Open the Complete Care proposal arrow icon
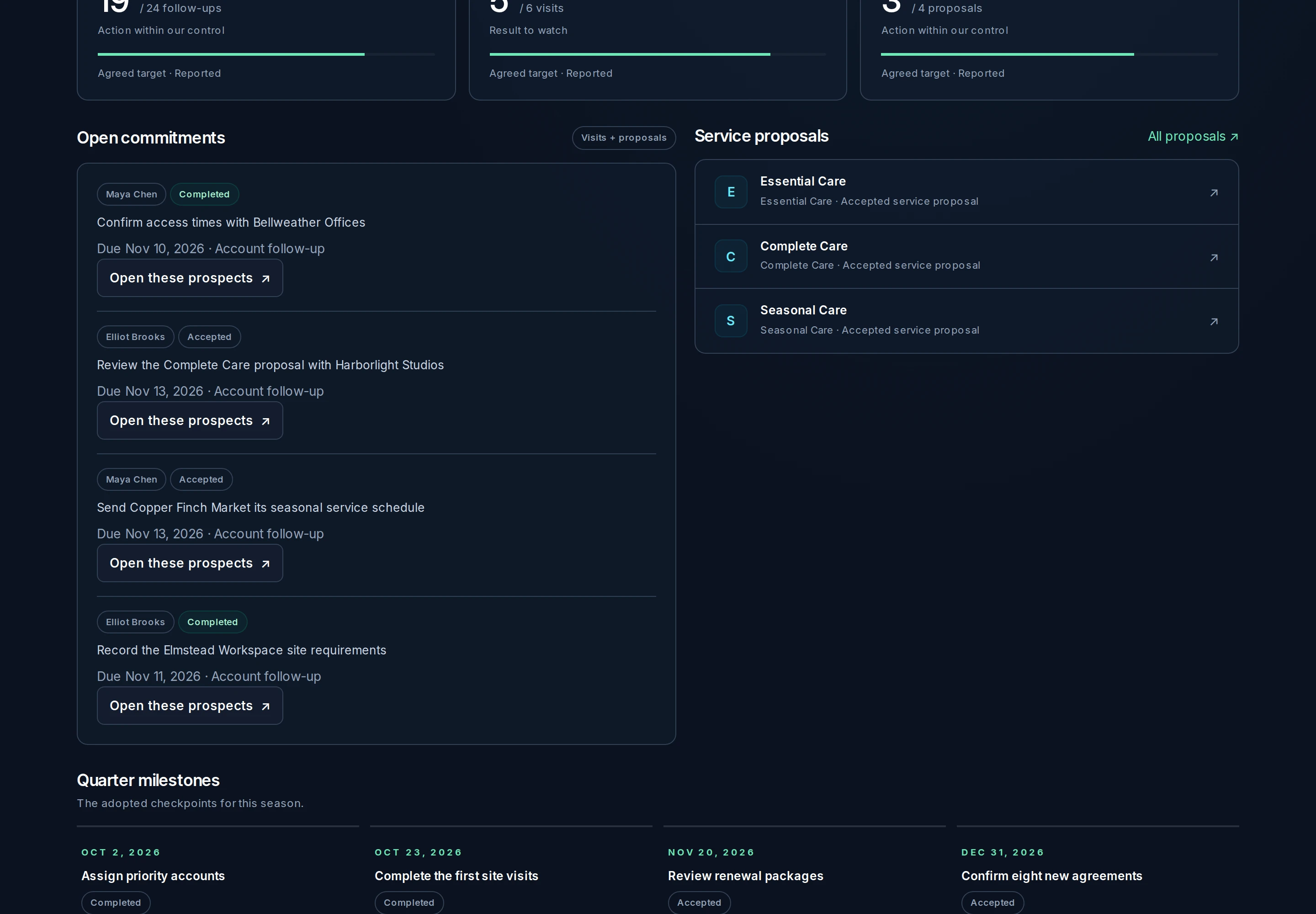The height and width of the screenshot is (914, 1316). [1214, 257]
